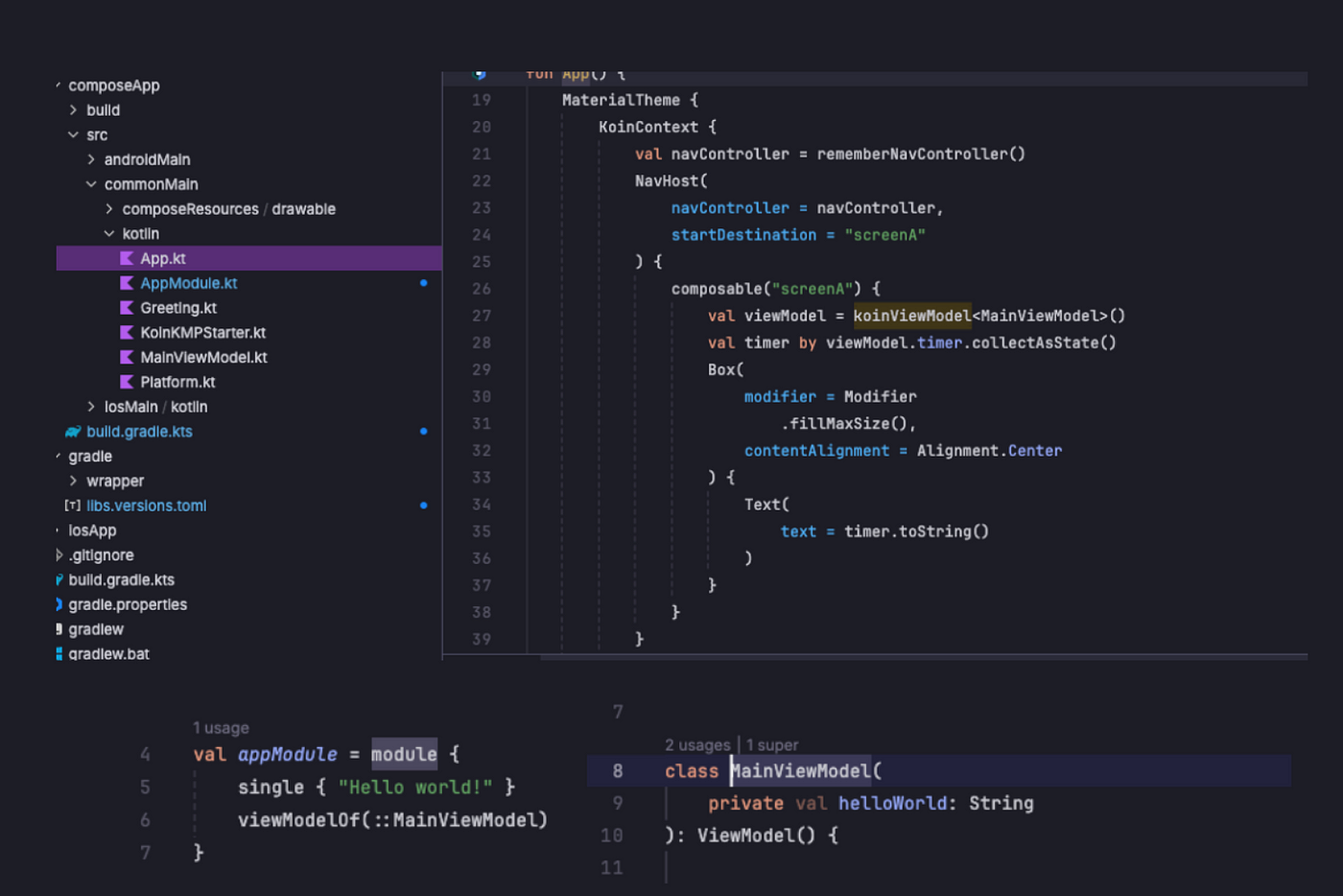1343x896 pixels.
Task: Expand the build folder
Action: click(x=73, y=110)
